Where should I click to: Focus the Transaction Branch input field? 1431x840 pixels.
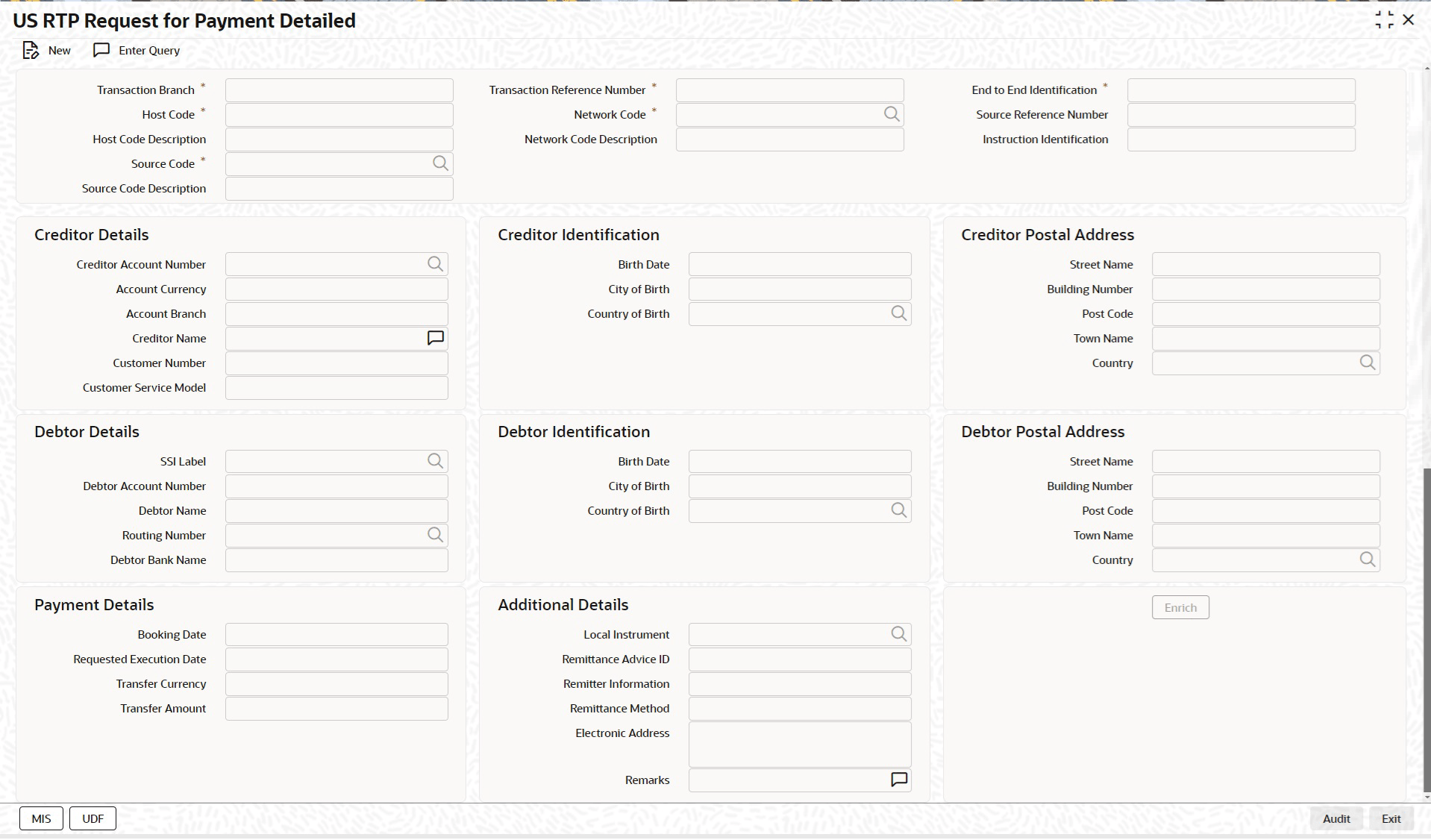[339, 90]
